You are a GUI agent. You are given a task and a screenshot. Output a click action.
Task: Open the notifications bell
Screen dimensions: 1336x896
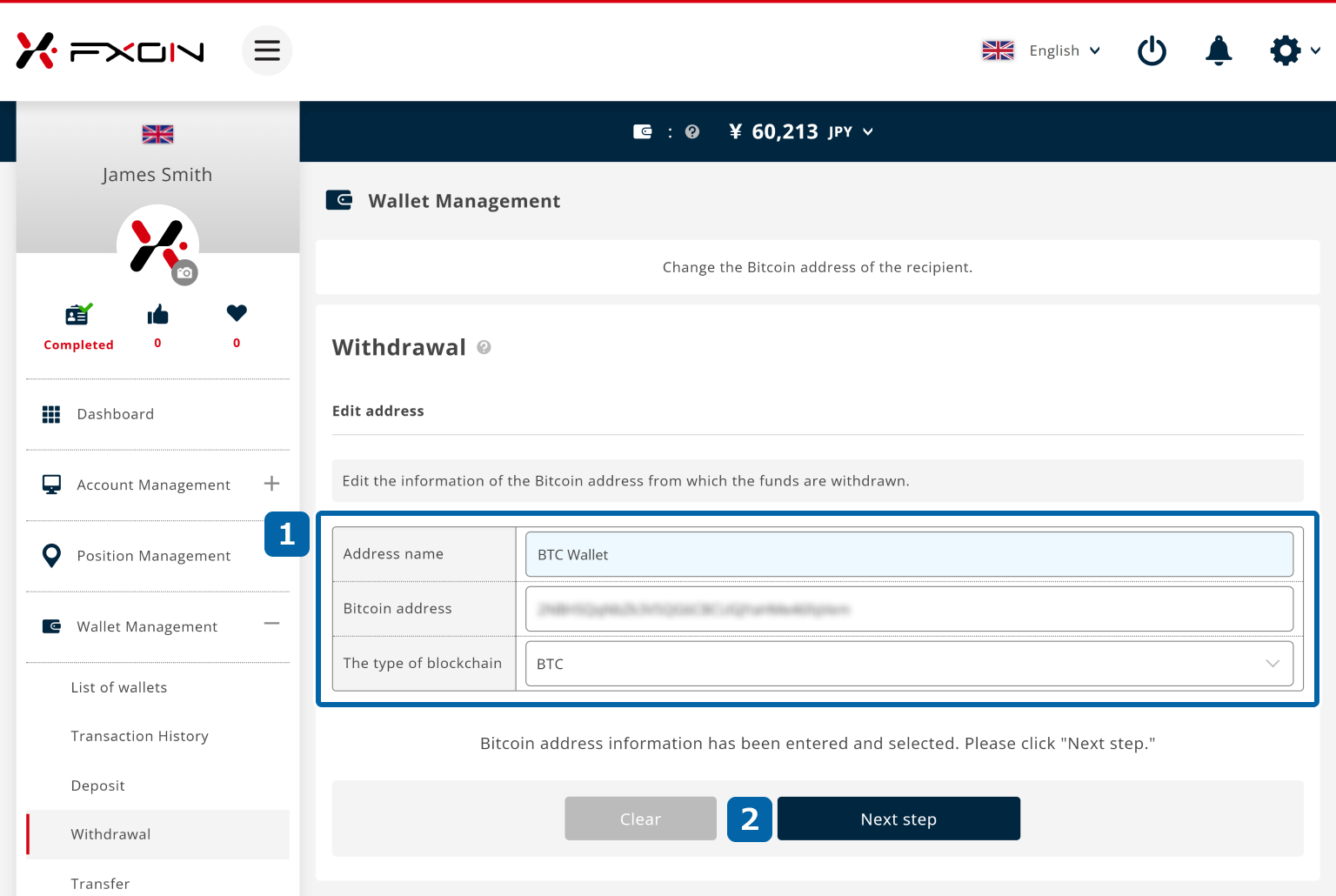[1219, 50]
